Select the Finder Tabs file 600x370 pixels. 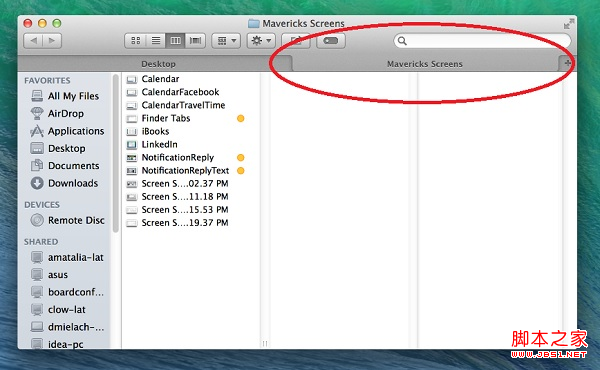166,118
